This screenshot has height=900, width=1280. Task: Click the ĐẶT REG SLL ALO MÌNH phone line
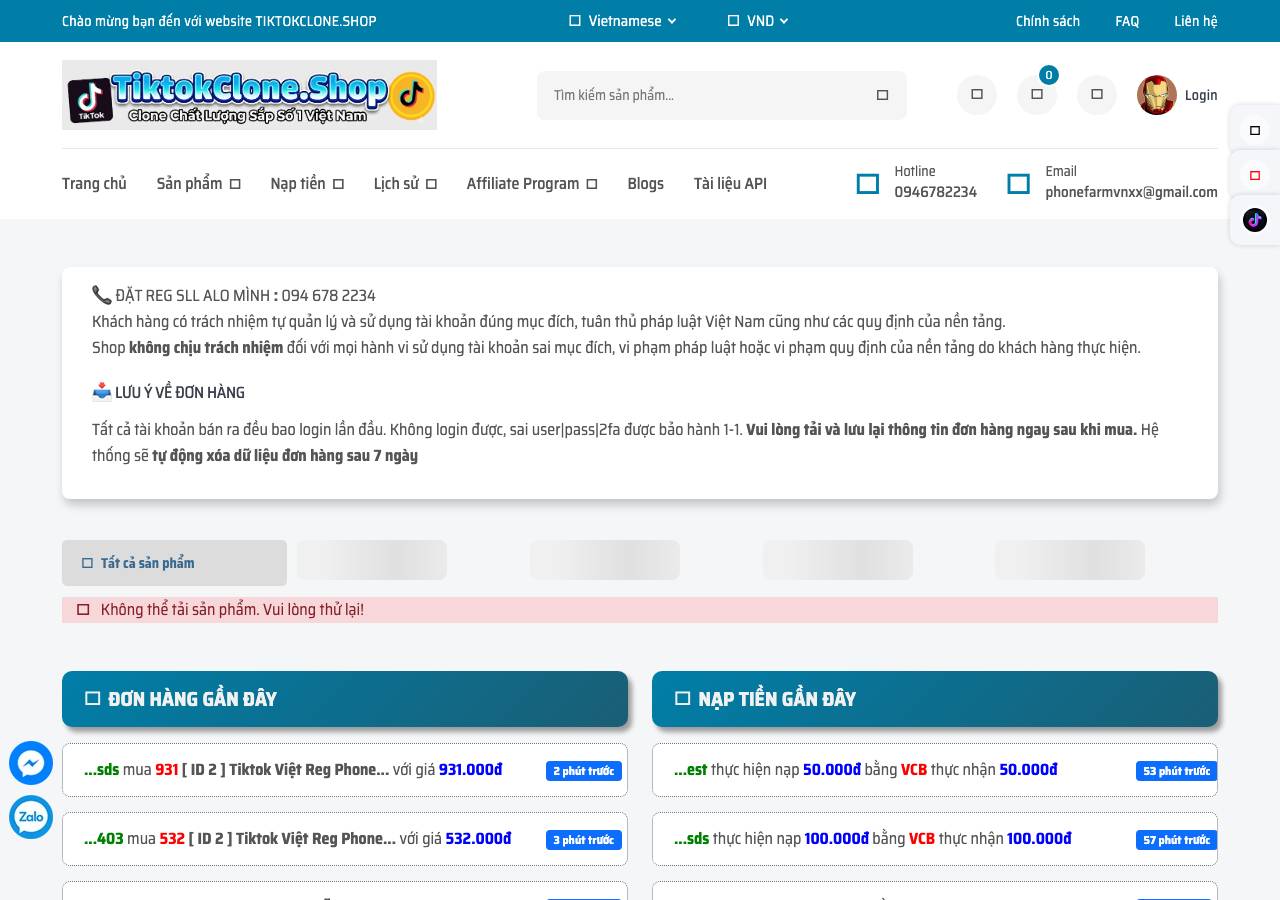point(234,295)
